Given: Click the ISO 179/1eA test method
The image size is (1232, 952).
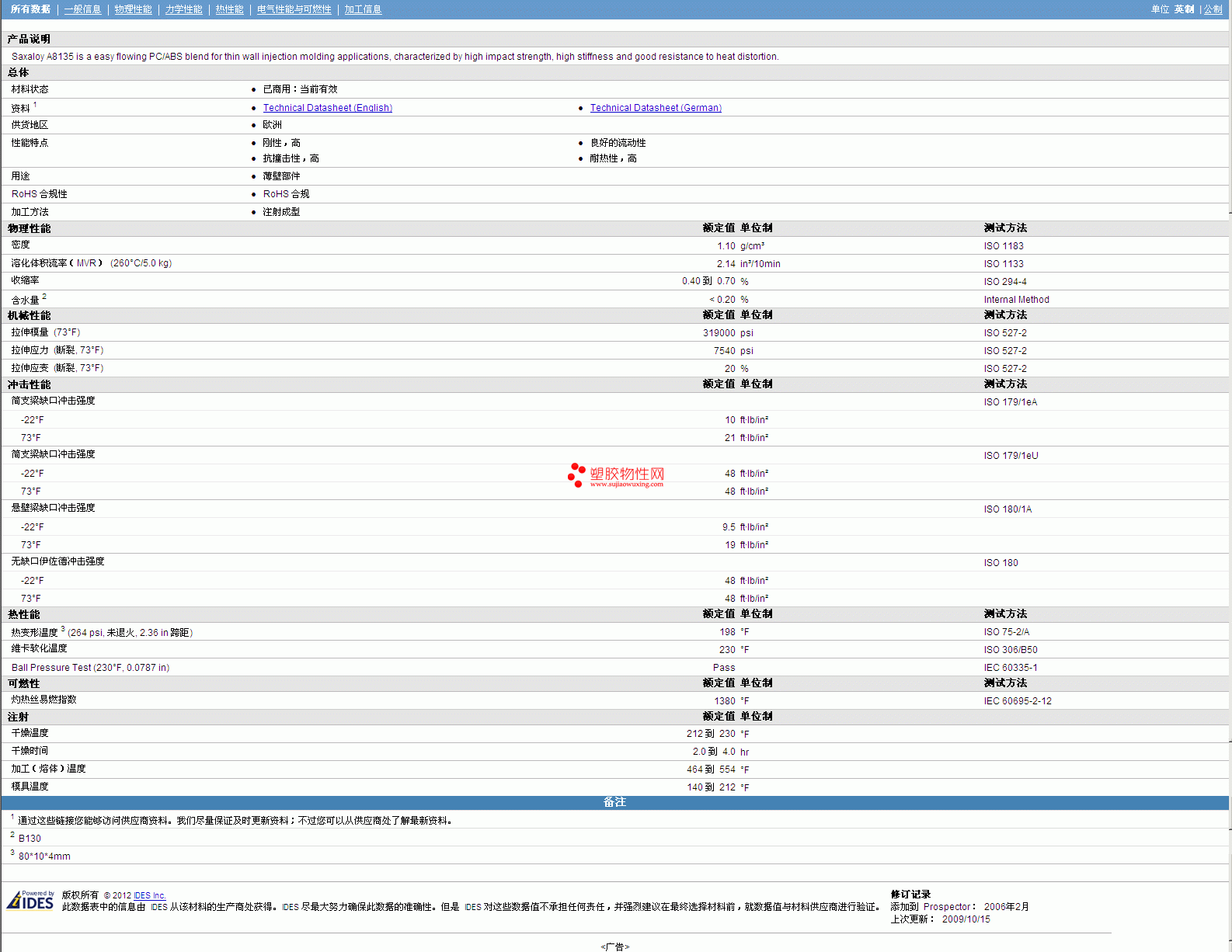Looking at the screenshot, I should pyautogui.click(x=1010, y=402).
